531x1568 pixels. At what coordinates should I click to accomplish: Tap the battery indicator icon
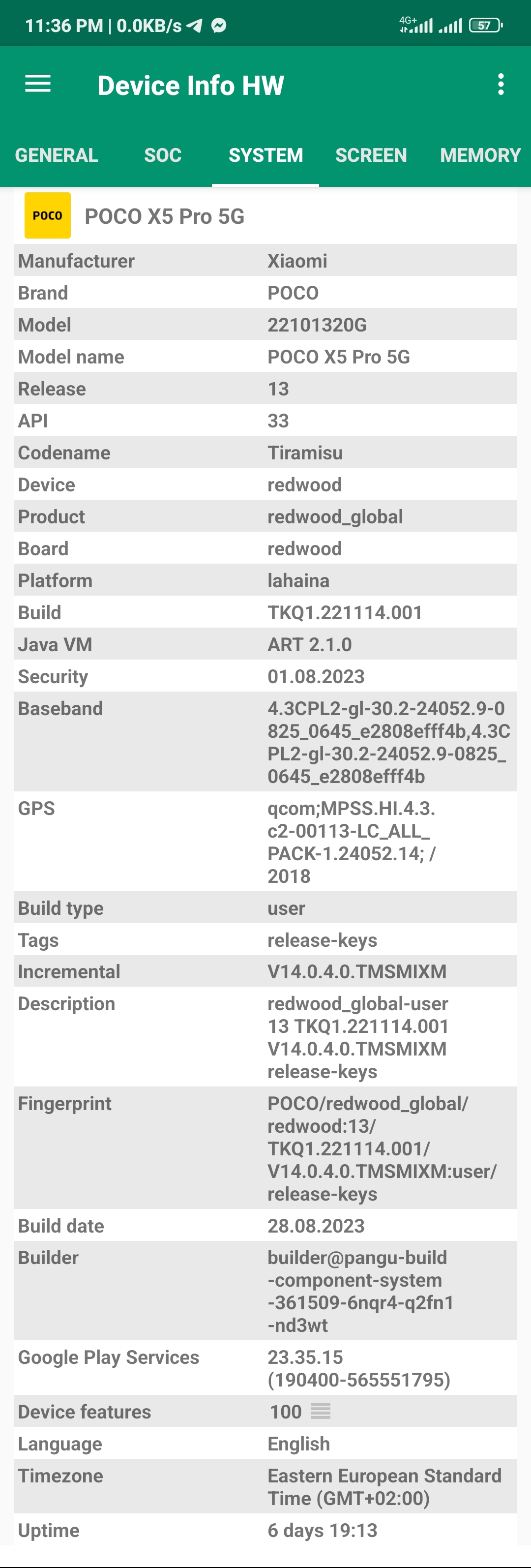pyautogui.click(x=485, y=25)
